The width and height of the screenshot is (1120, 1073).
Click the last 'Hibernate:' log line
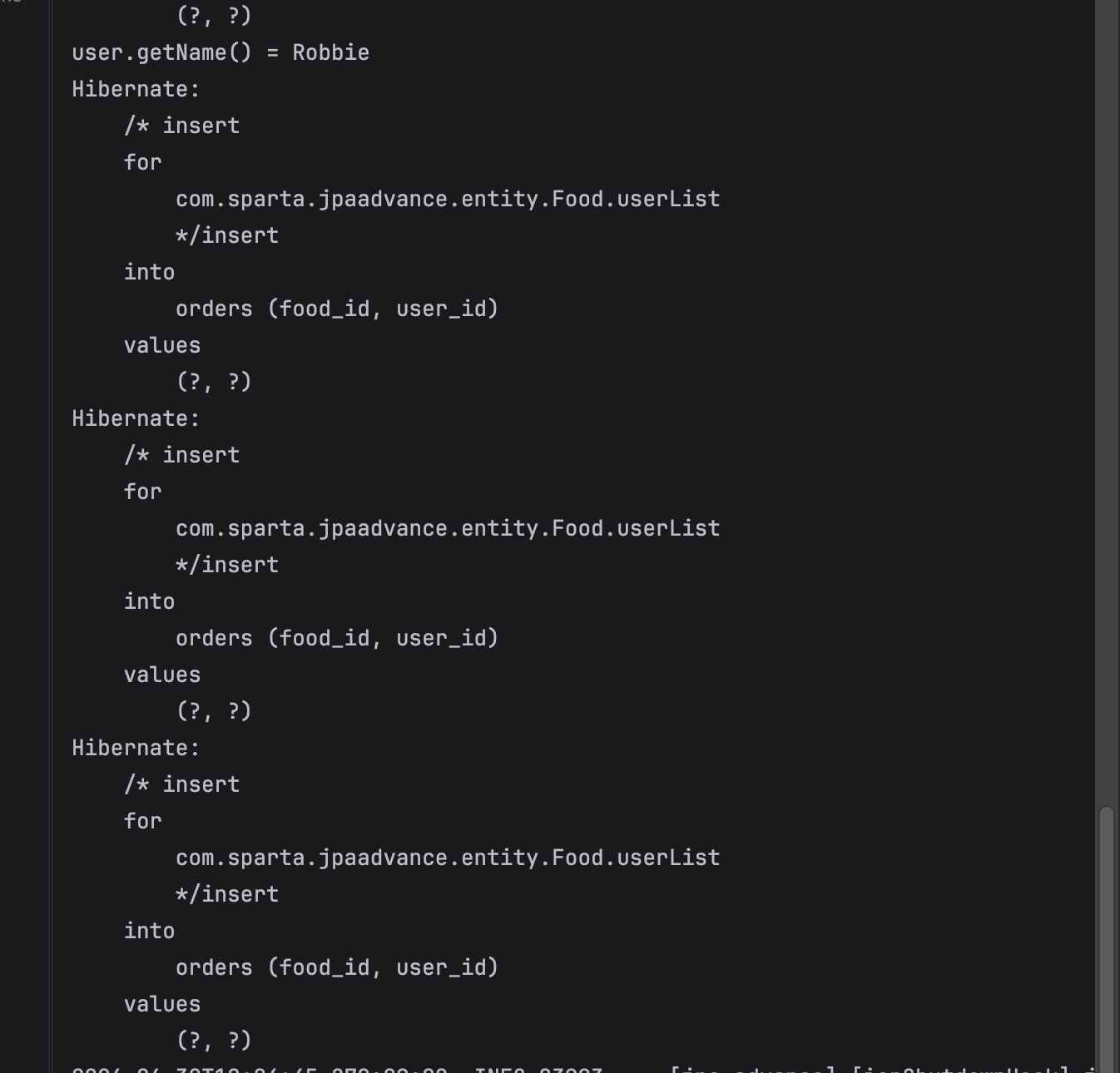[136, 748]
